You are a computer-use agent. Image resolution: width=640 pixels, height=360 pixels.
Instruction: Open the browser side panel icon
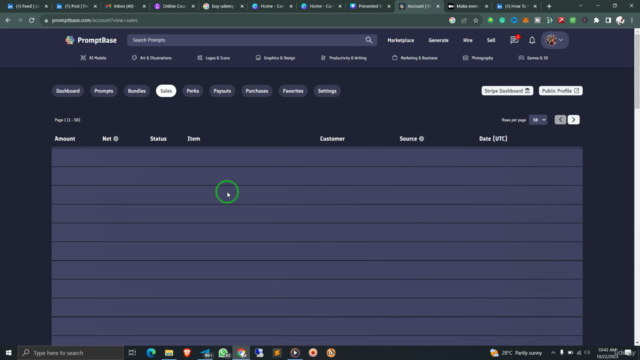[x=608, y=20]
